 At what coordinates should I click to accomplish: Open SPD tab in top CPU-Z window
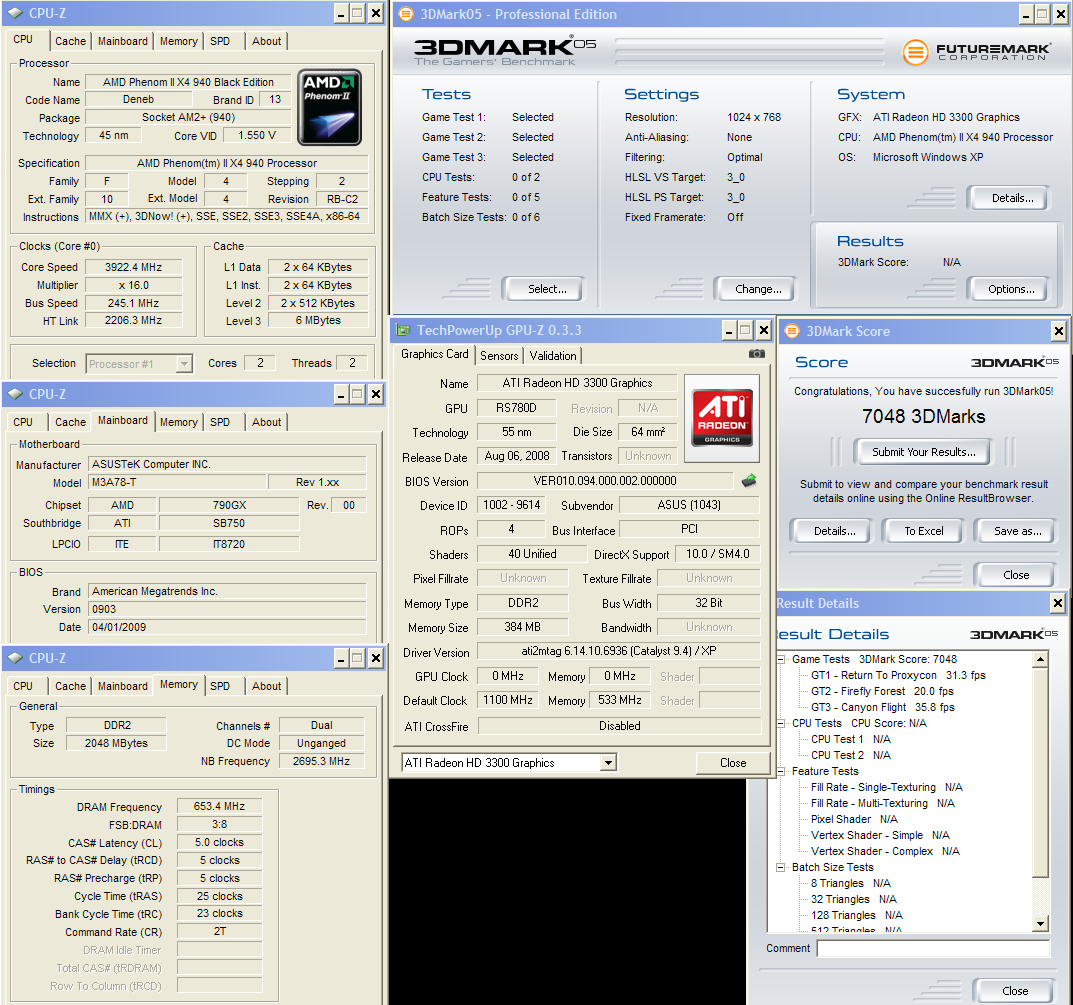(x=220, y=41)
